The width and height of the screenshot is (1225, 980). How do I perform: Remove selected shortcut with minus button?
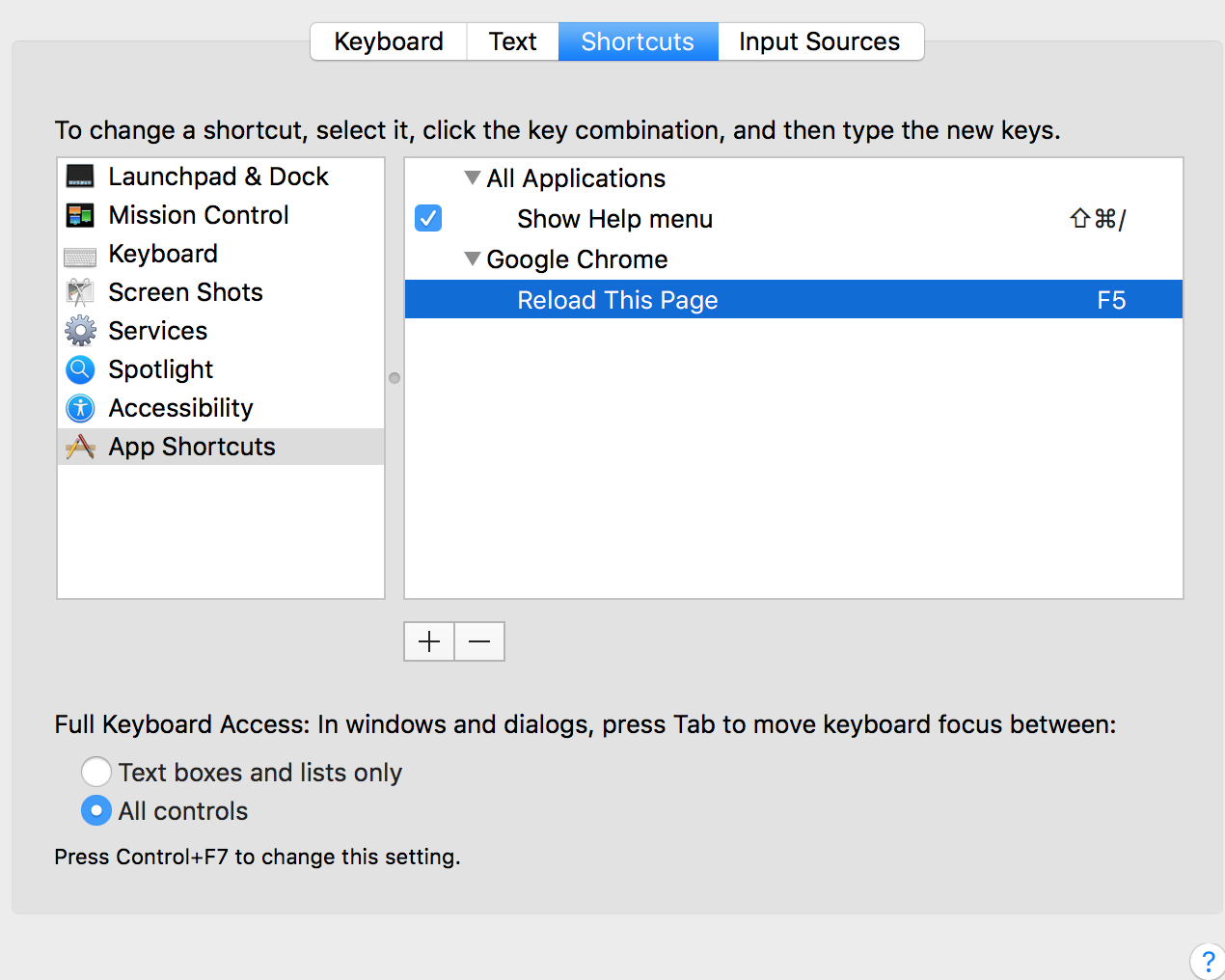pos(479,641)
